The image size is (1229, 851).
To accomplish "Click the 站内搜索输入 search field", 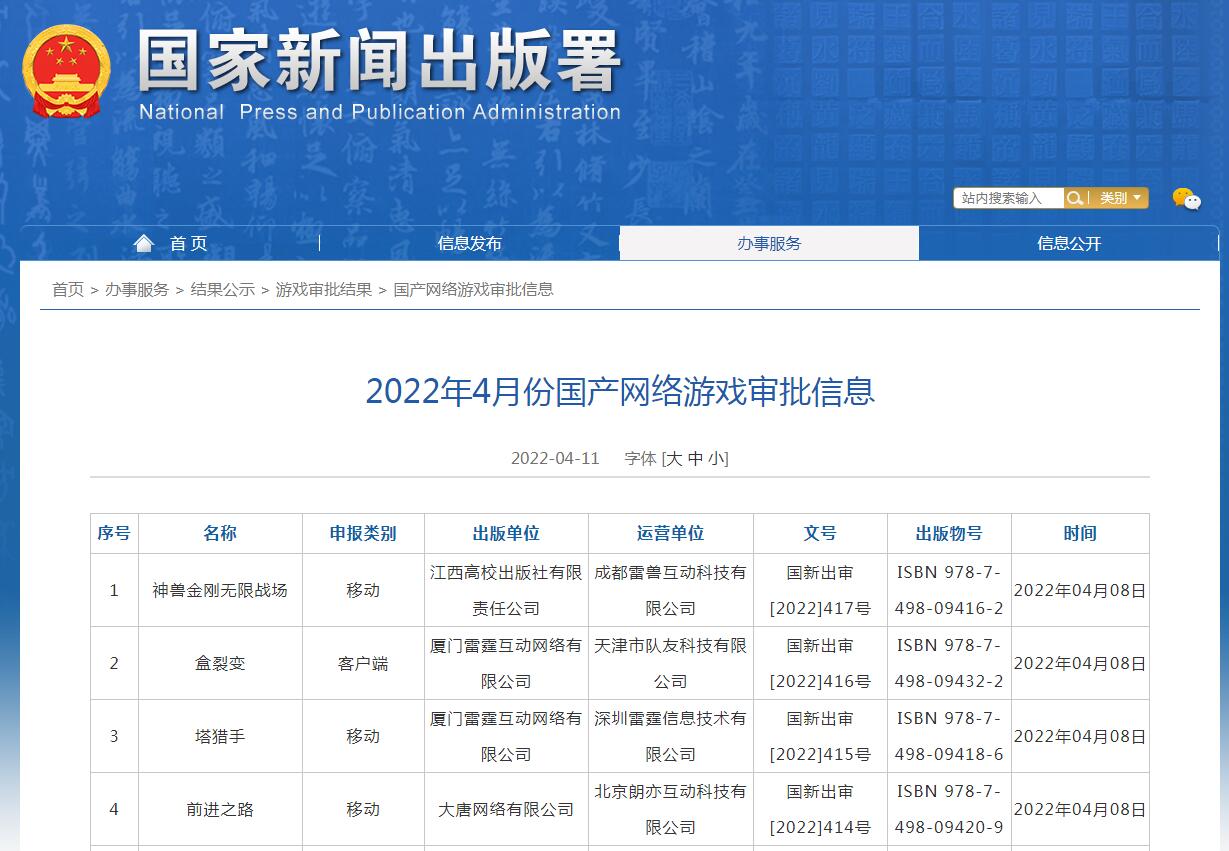I will 1008,198.
